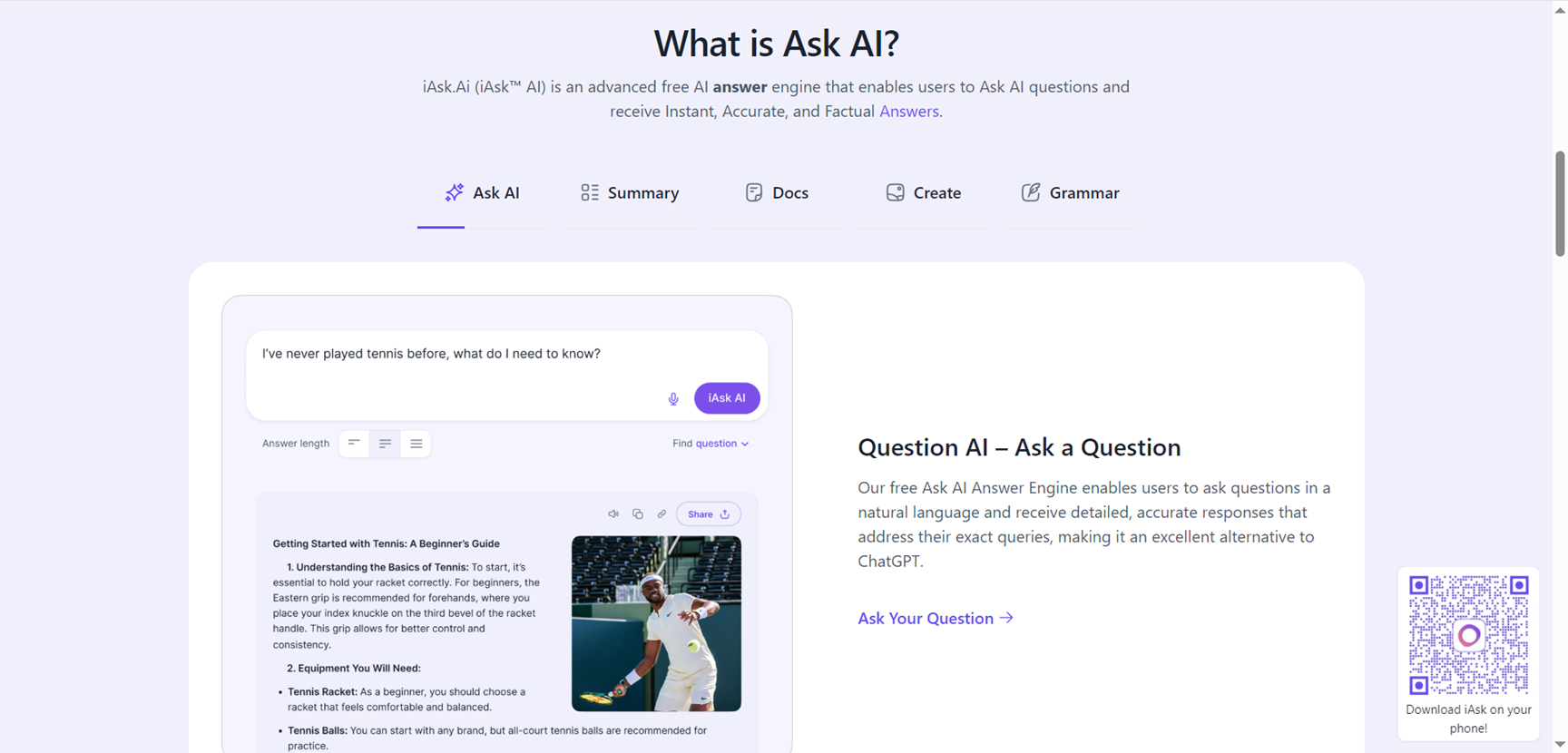This screenshot has height=753, width=1568.
Task: Click the sparkle icon on Ask AI tab
Action: [454, 192]
